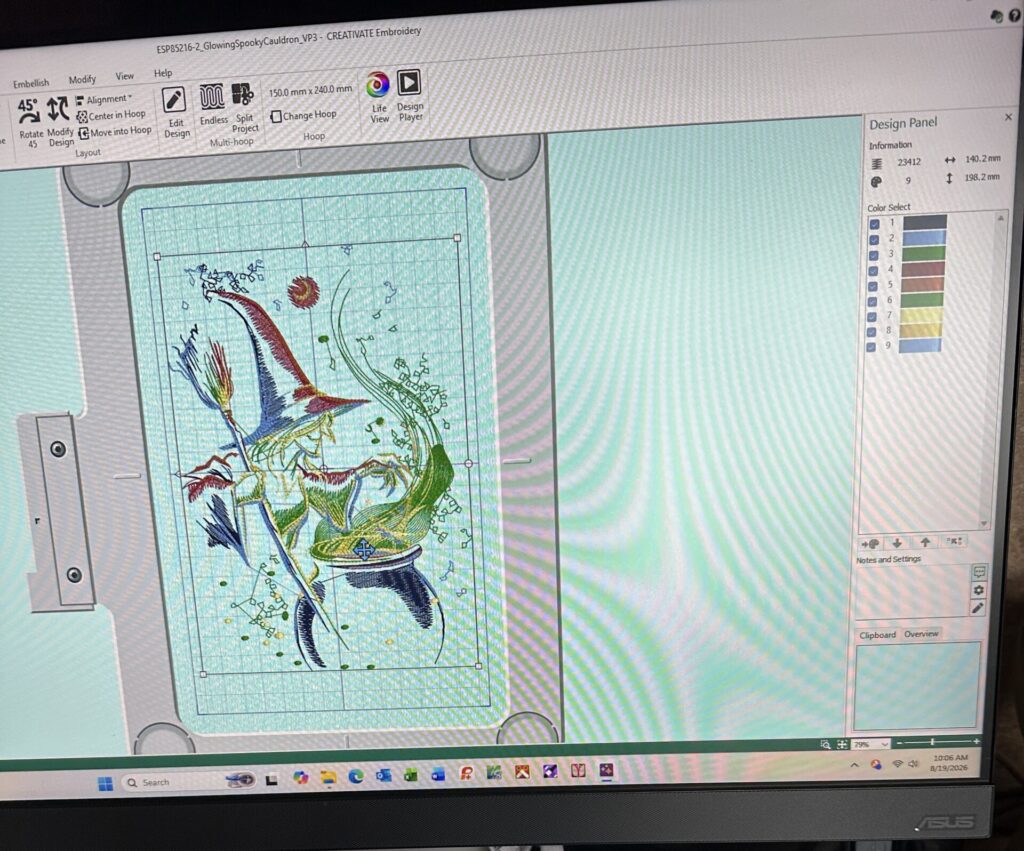Open Edit Design
This screenshot has height=851, width=1024.
coord(175,112)
